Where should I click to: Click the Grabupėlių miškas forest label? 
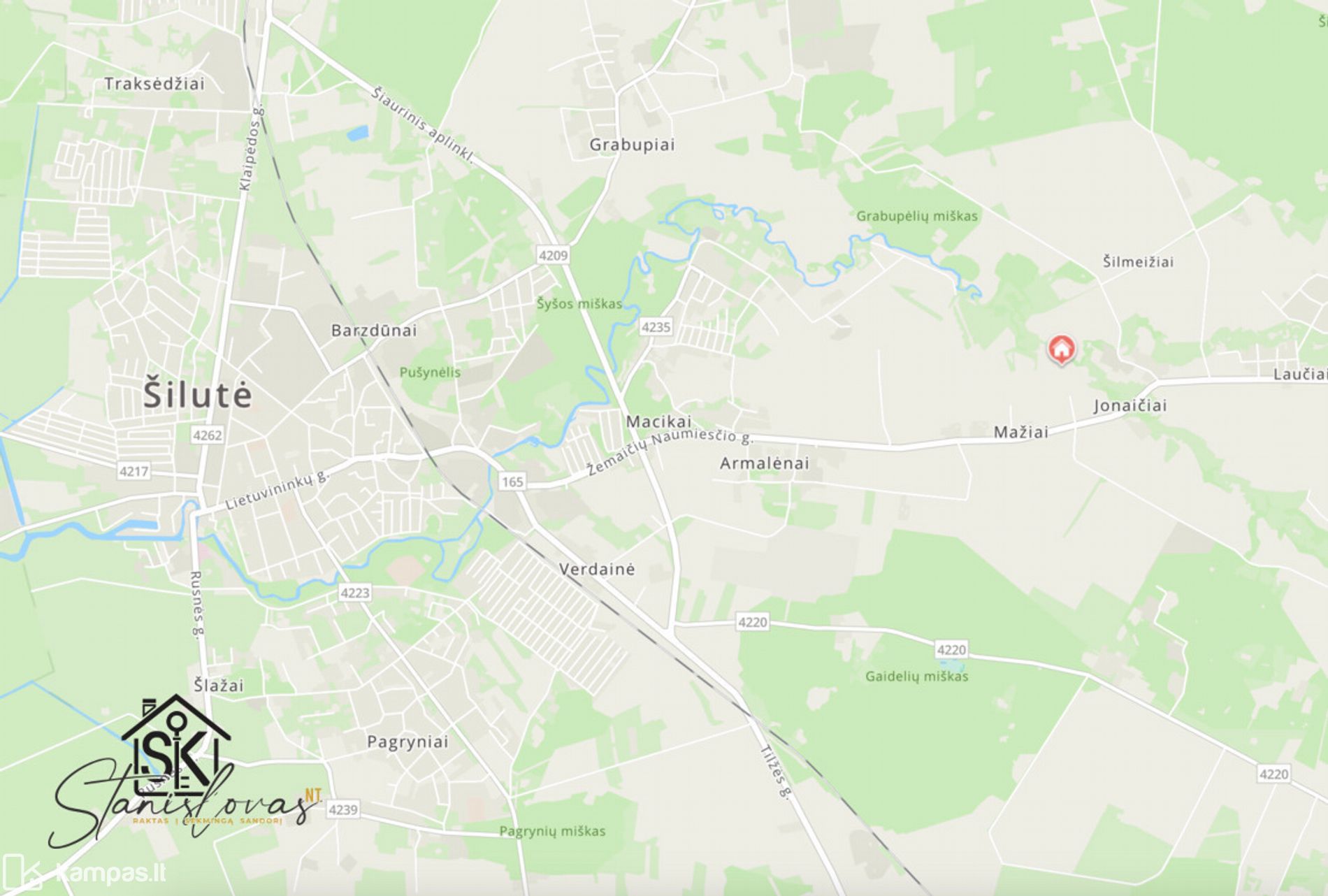point(917,217)
